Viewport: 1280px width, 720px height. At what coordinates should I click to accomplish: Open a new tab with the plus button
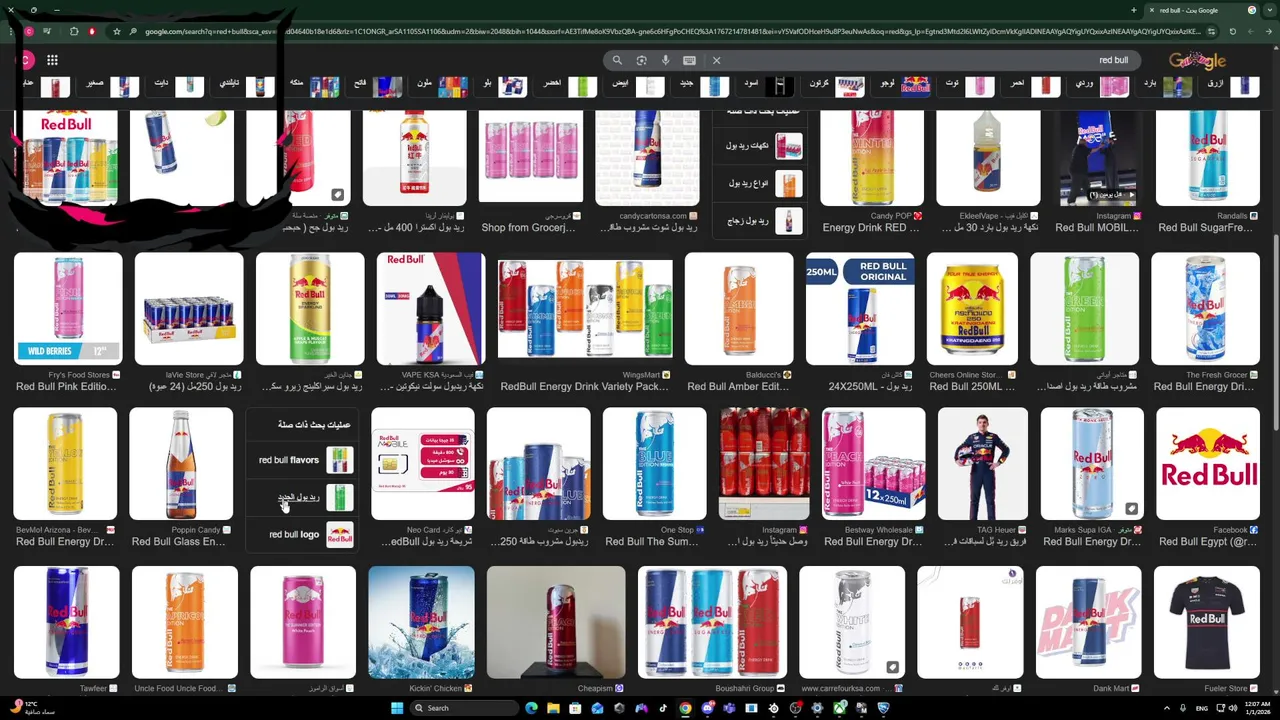[1133, 10]
